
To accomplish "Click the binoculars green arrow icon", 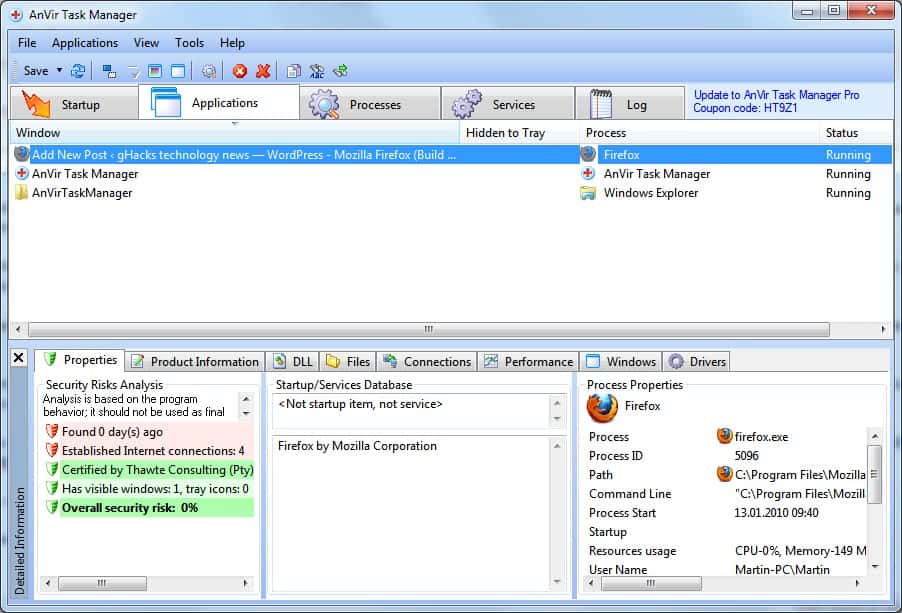I will point(340,71).
